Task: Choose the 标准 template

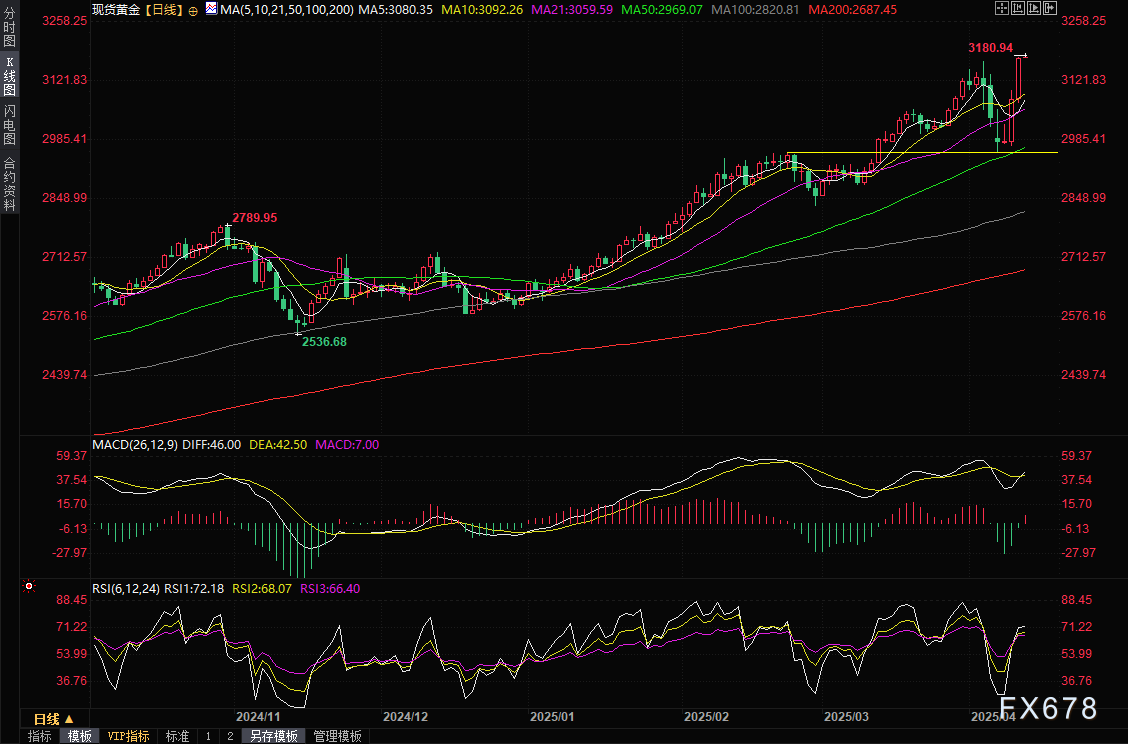Action: click(177, 736)
